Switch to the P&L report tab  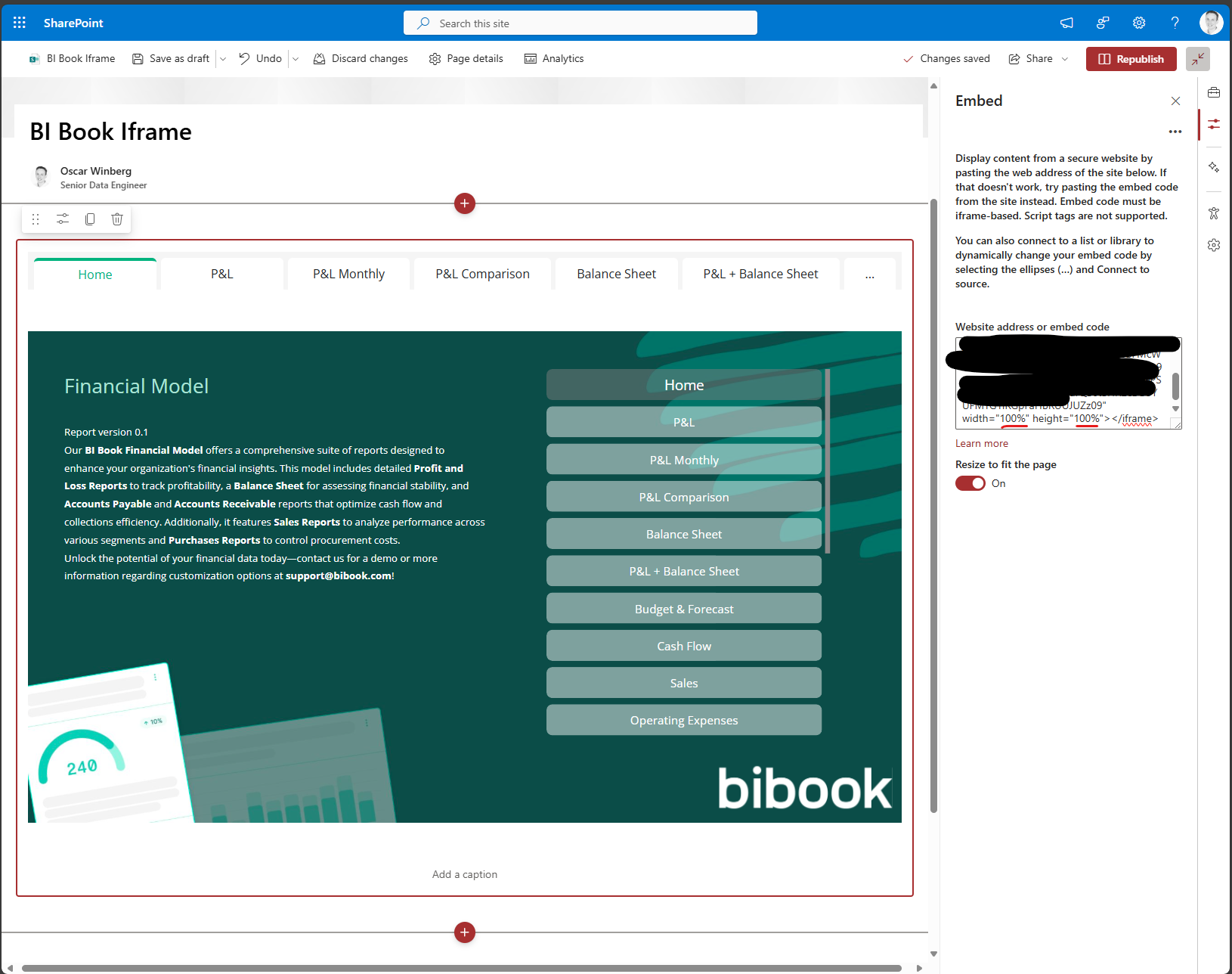click(222, 275)
